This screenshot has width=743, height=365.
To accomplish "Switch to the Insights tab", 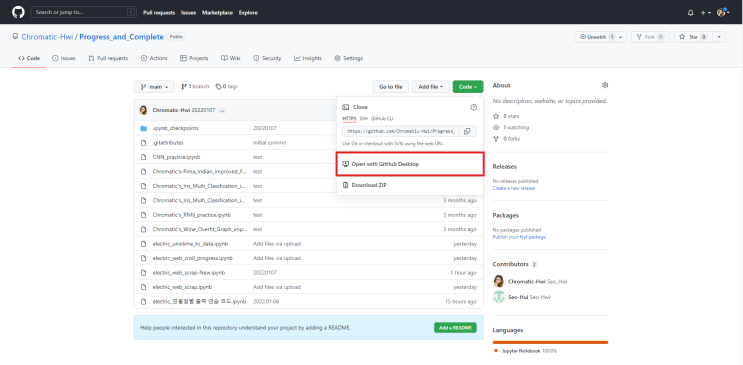I will point(308,58).
